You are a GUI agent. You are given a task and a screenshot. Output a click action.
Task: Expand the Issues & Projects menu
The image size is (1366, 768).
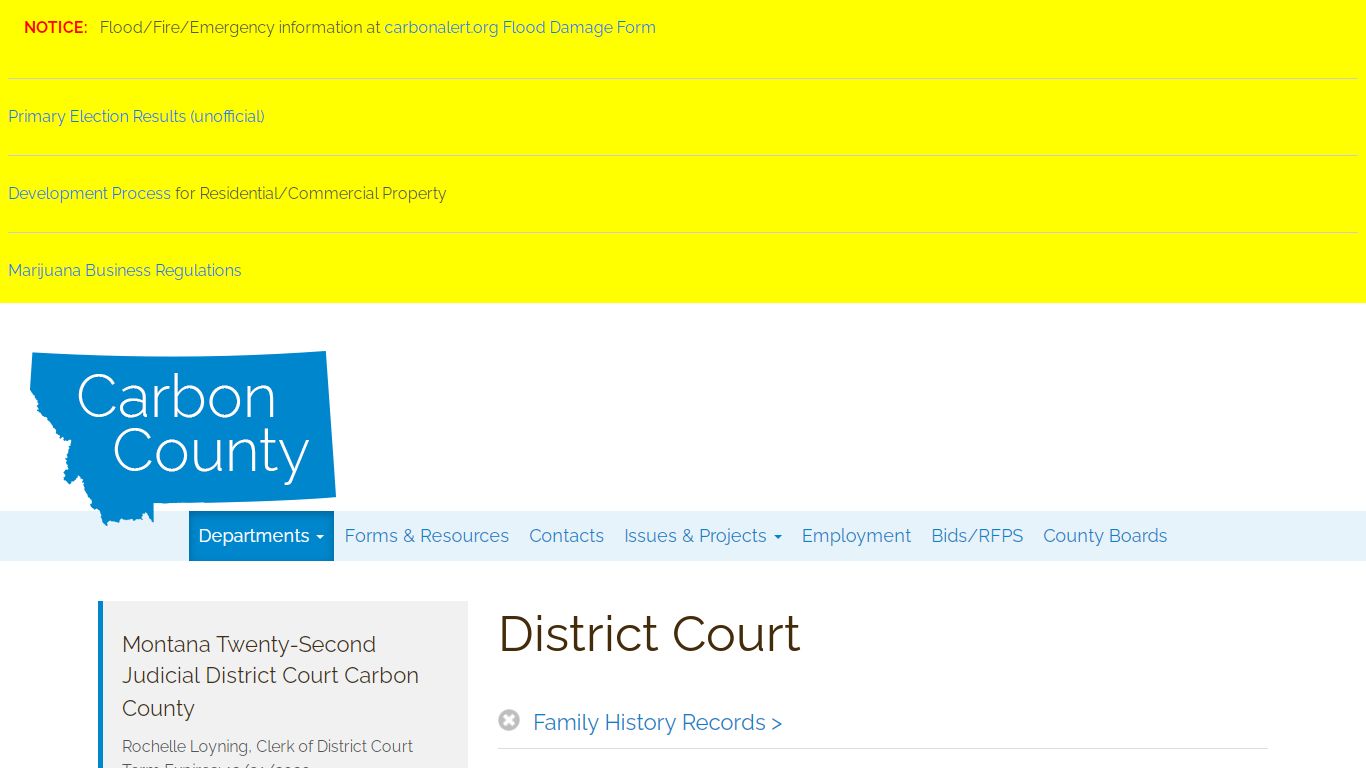703,536
